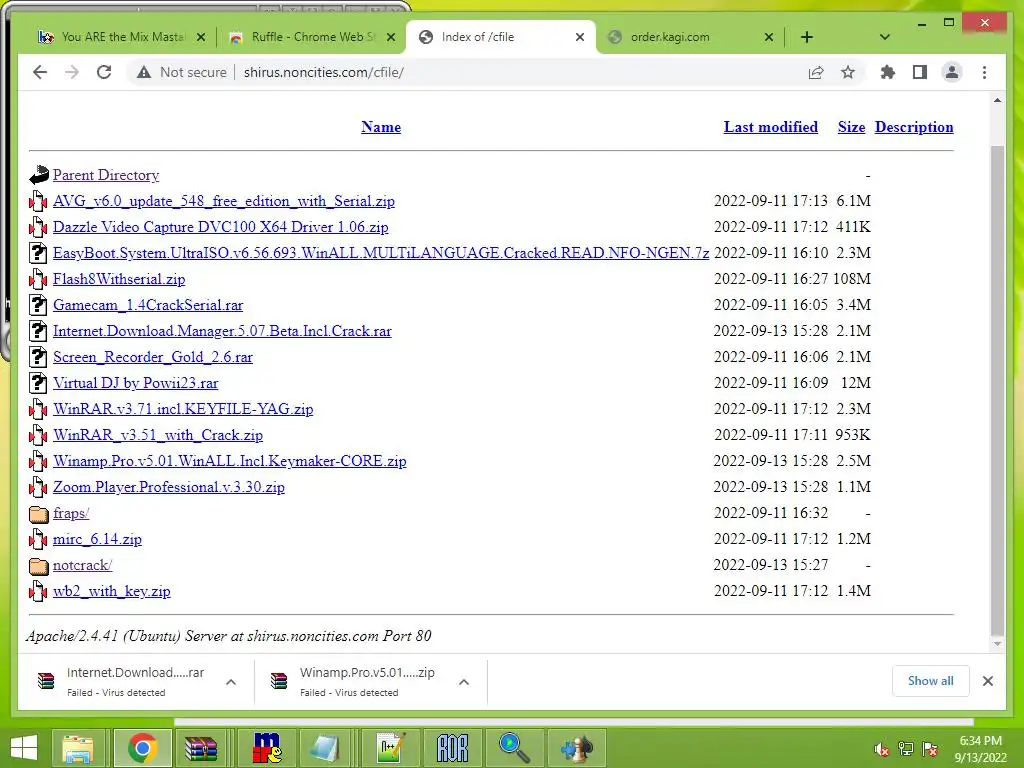Click the unknown-file icon beside Gamecam rar
The width and height of the screenshot is (1024, 768).
[39, 305]
